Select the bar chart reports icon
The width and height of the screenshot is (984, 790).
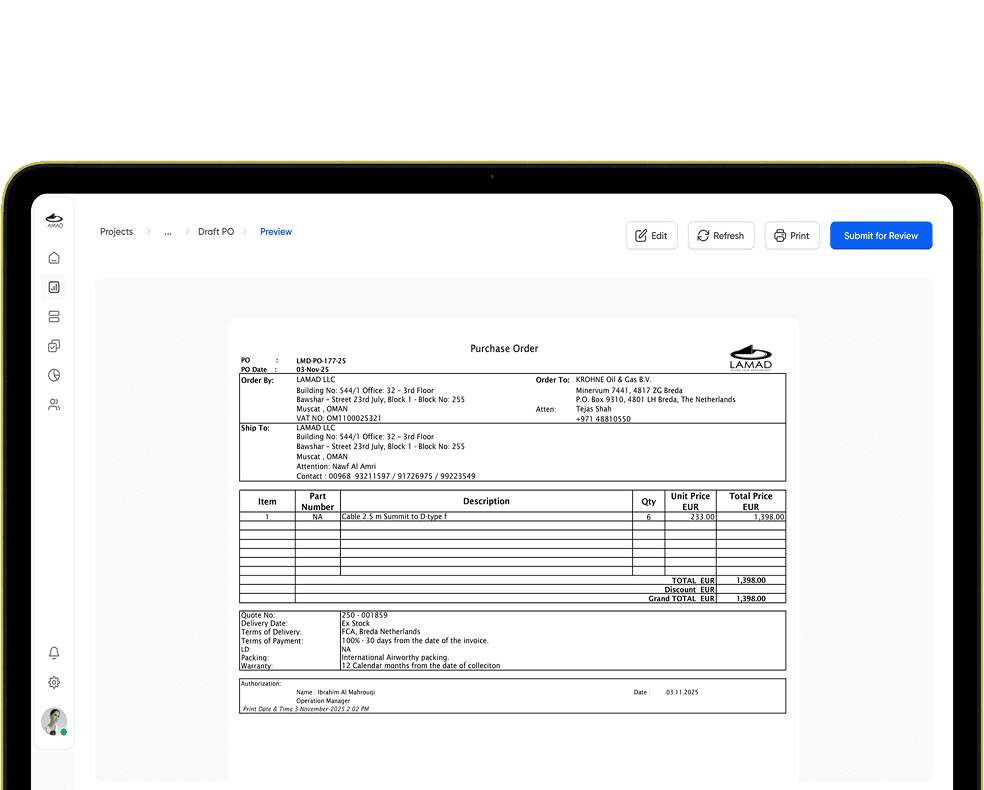pyautogui.click(x=54, y=287)
